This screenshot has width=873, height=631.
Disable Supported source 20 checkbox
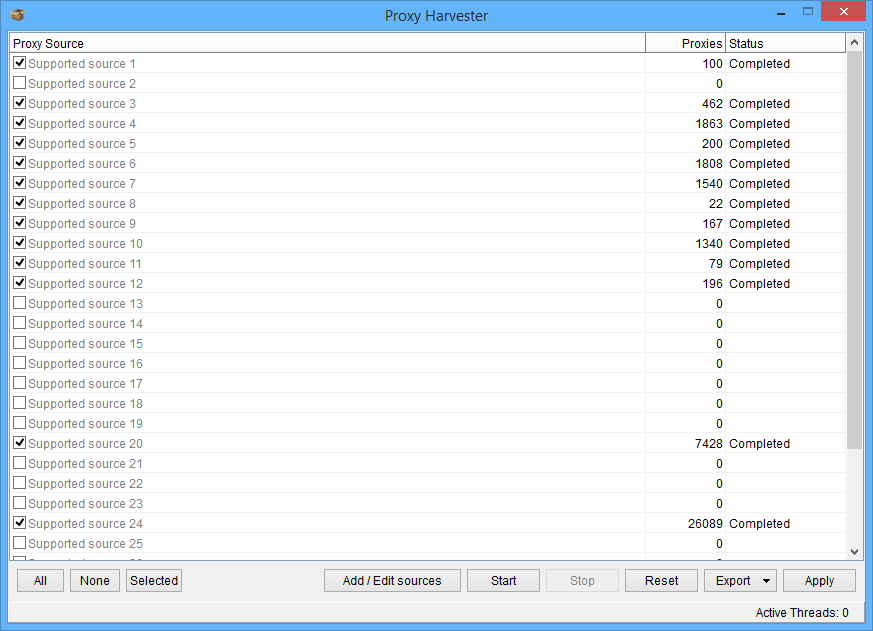(x=19, y=443)
